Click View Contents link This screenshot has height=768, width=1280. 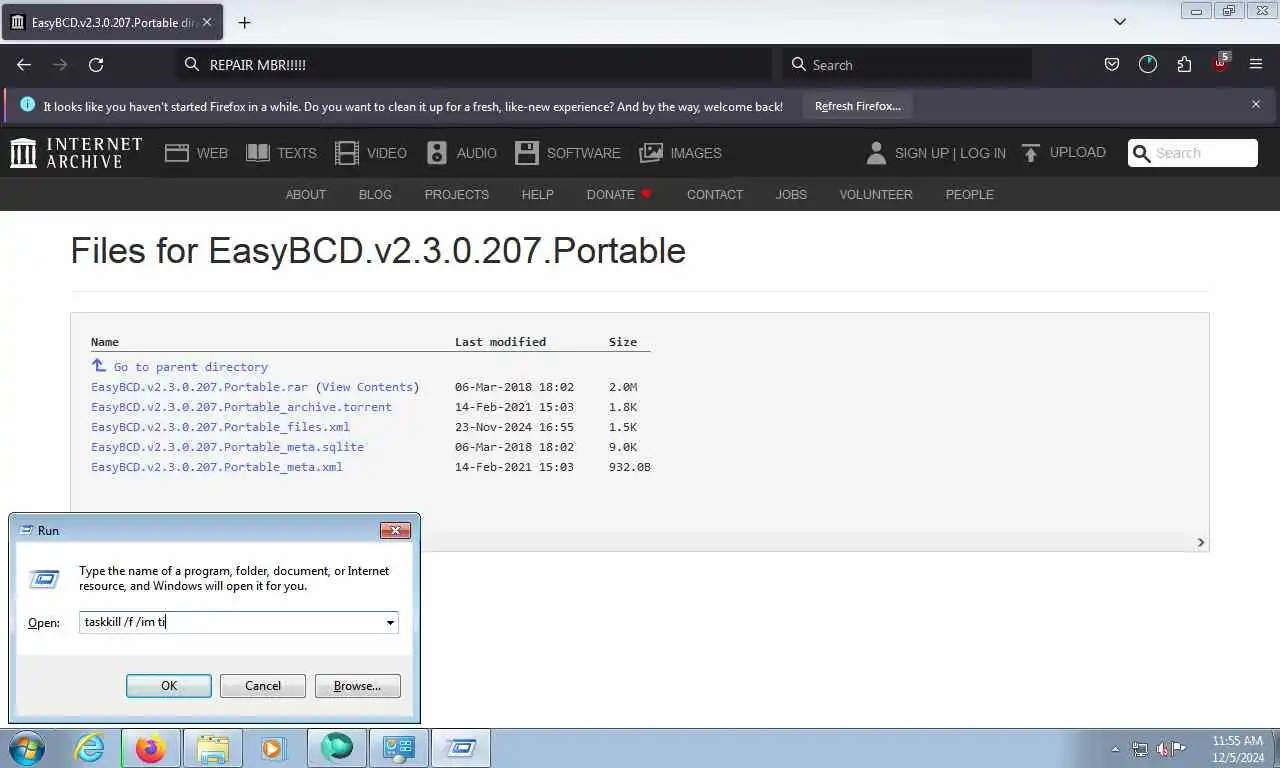click(x=367, y=387)
